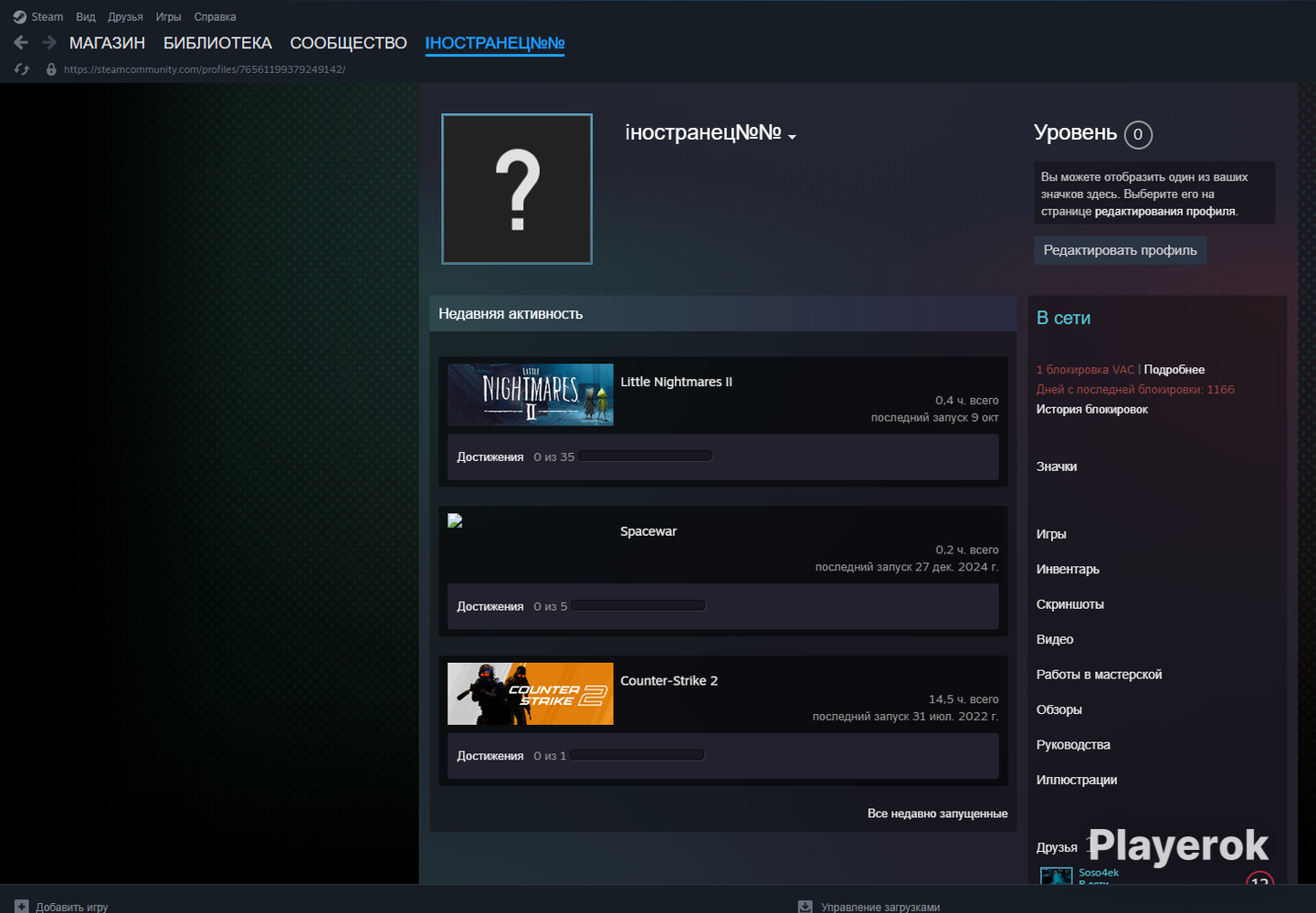Screen dimensions: 1316x913
Task: Click the padlock icon beside the URL
Action: click(x=51, y=69)
